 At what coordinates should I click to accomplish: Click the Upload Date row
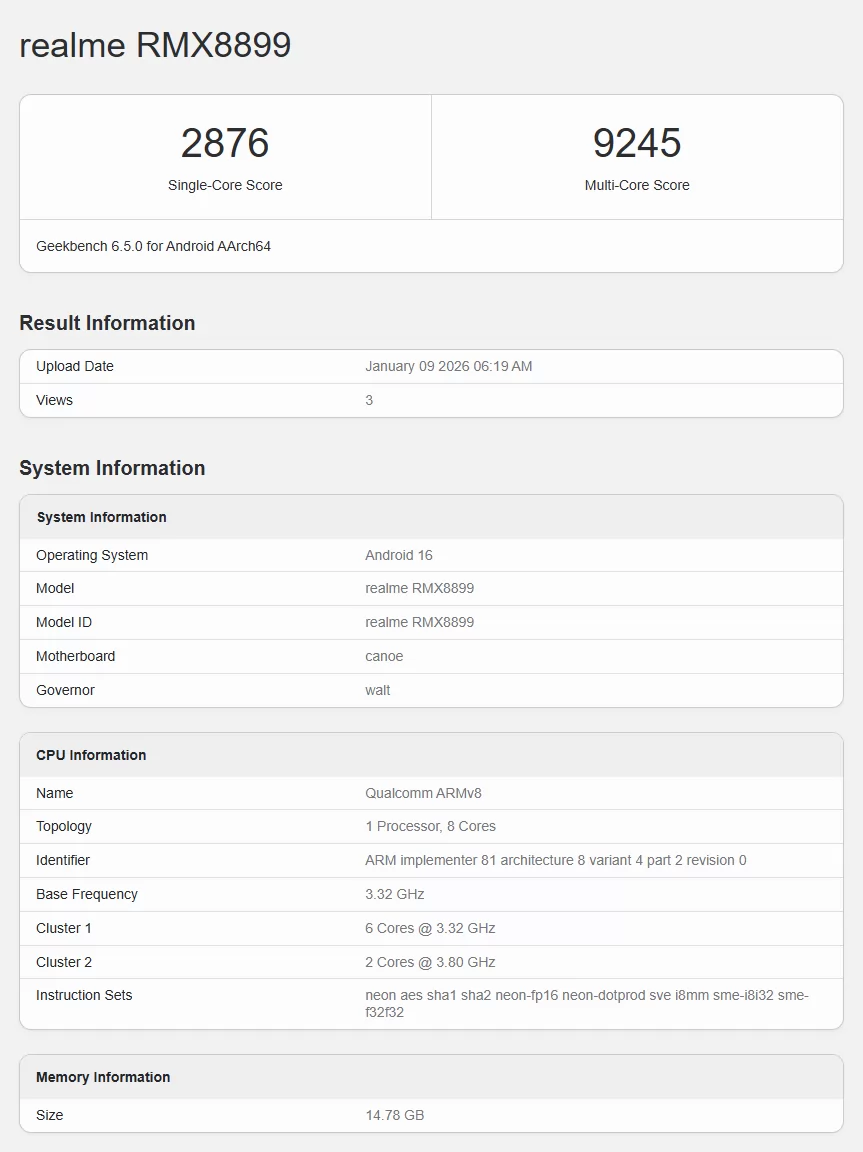[430, 366]
